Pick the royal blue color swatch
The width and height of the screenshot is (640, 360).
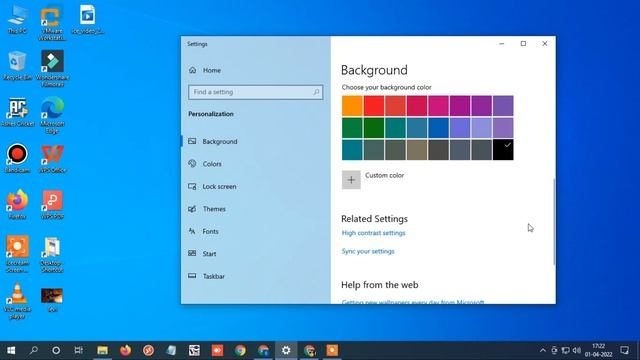tap(438, 128)
